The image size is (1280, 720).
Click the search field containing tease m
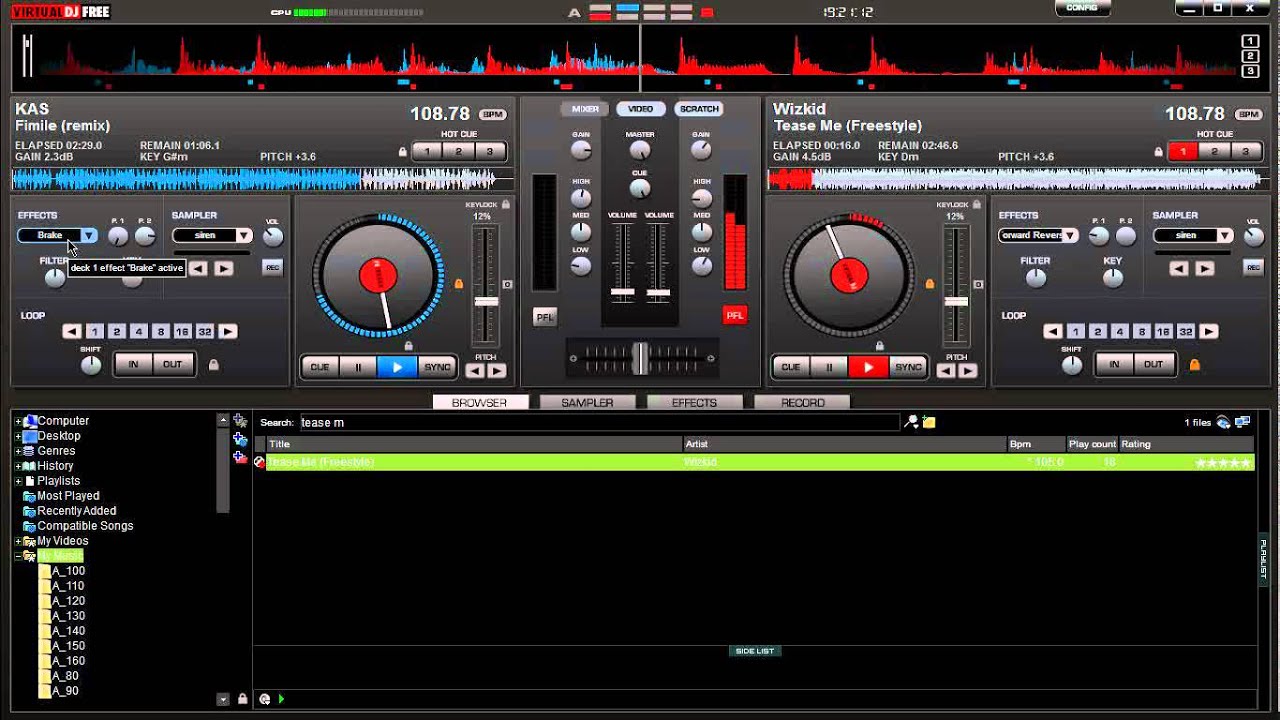pyautogui.click(x=598, y=423)
